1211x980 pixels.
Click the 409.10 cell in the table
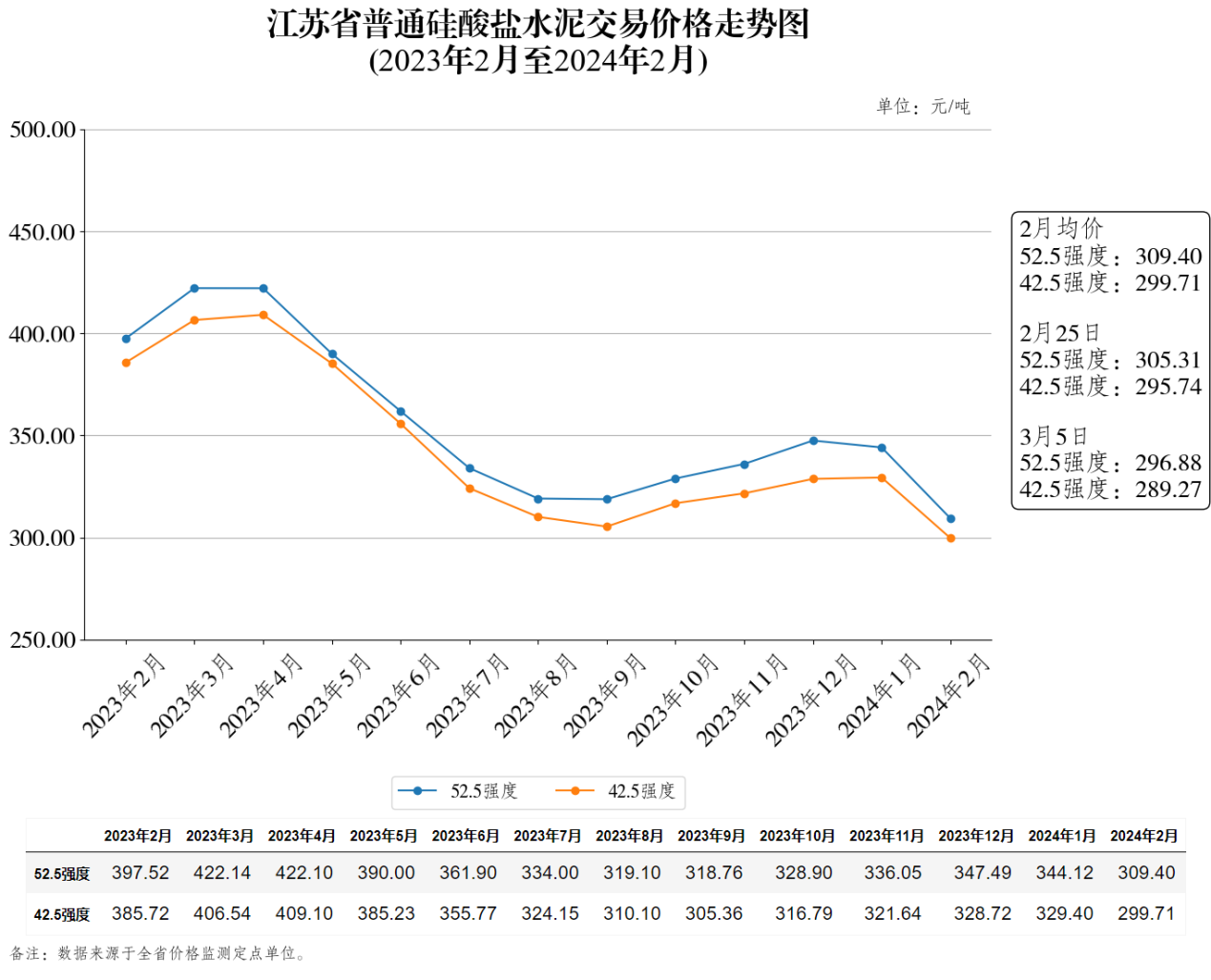coord(304,914)
